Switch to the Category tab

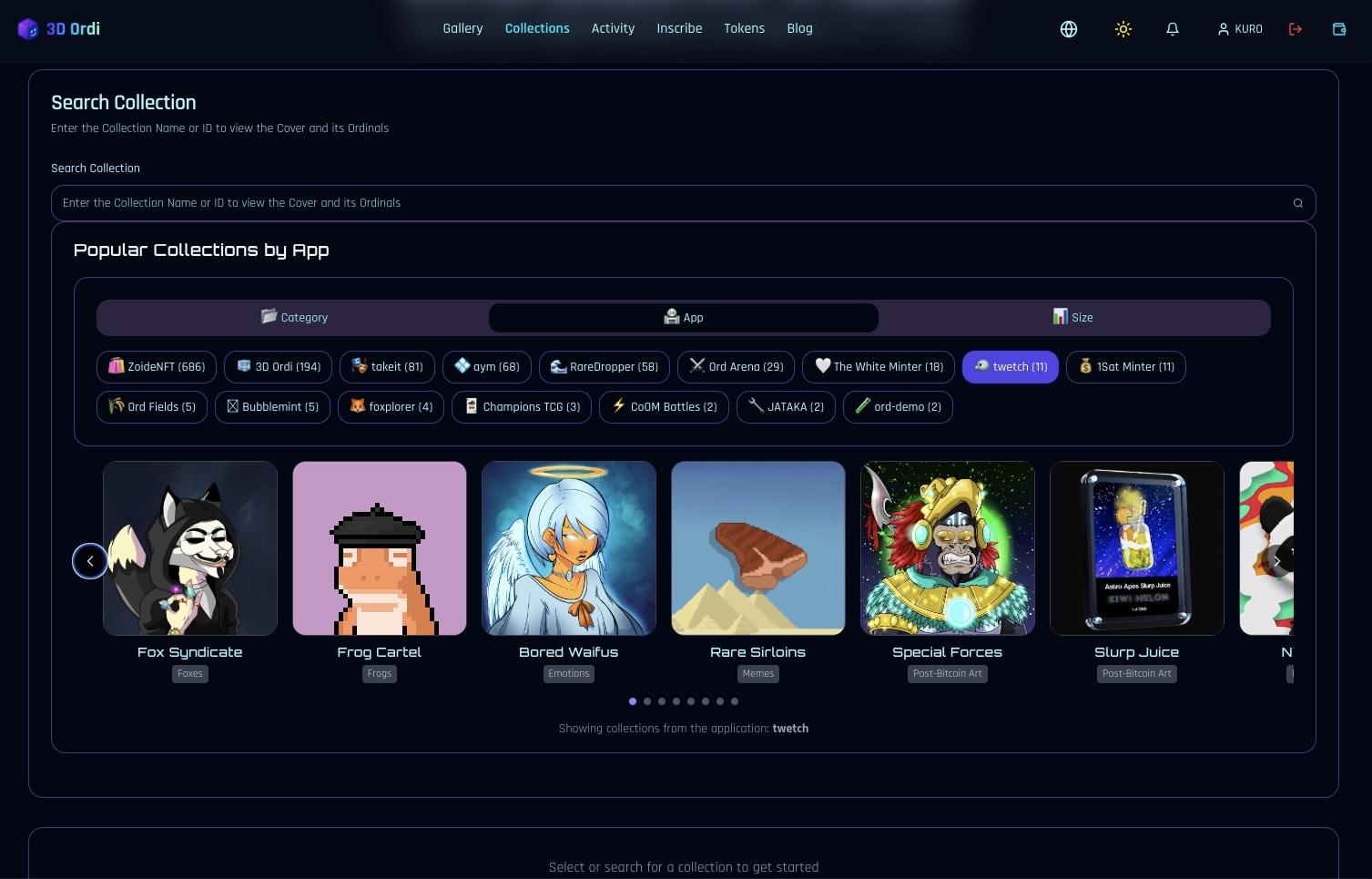click(x=293, y=317)
